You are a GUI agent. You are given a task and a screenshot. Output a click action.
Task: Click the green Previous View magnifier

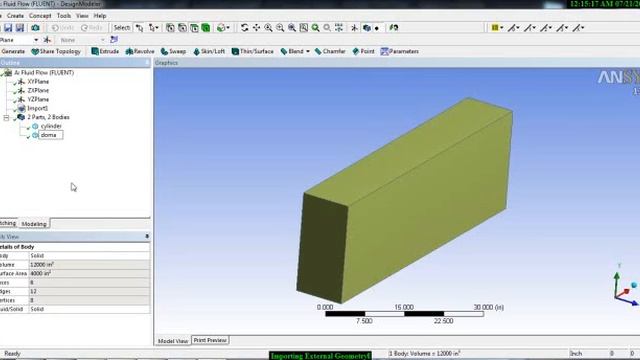[x=316, y=28]
